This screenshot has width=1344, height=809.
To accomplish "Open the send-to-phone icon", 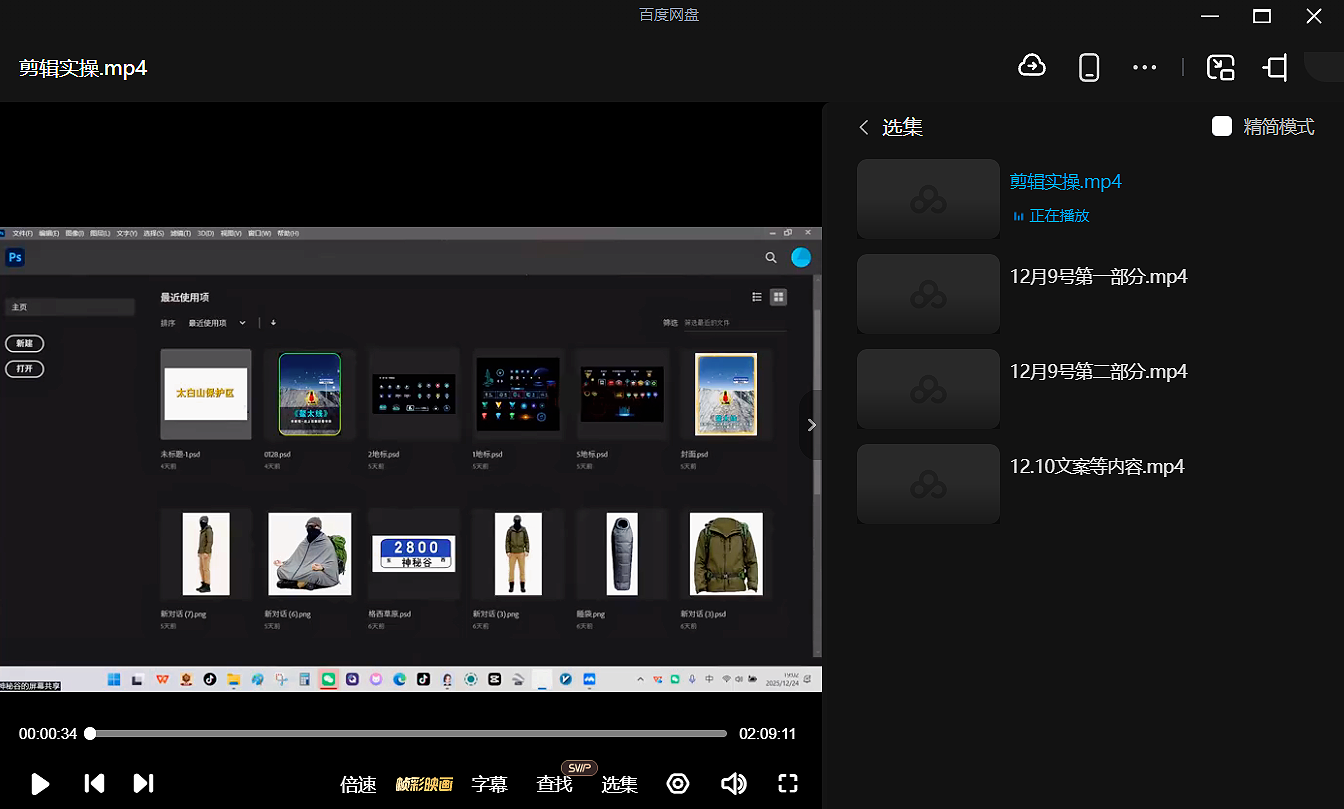I will tap(1089, 67).
